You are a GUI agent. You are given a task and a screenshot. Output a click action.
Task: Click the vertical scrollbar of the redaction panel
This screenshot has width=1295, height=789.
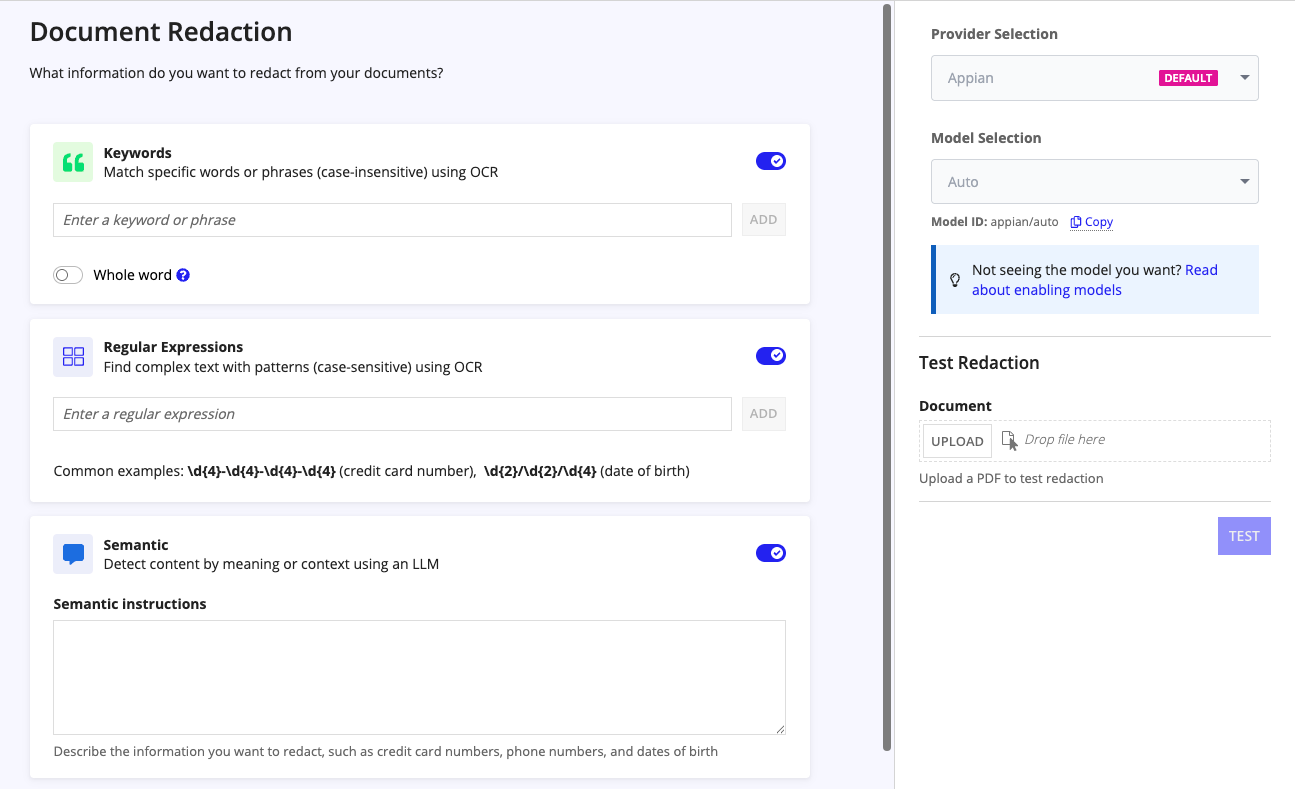887,378
